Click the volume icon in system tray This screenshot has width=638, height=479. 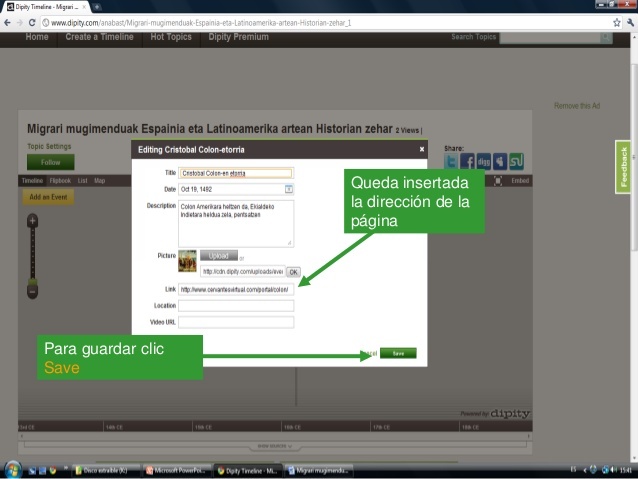(x=614, y=470)
